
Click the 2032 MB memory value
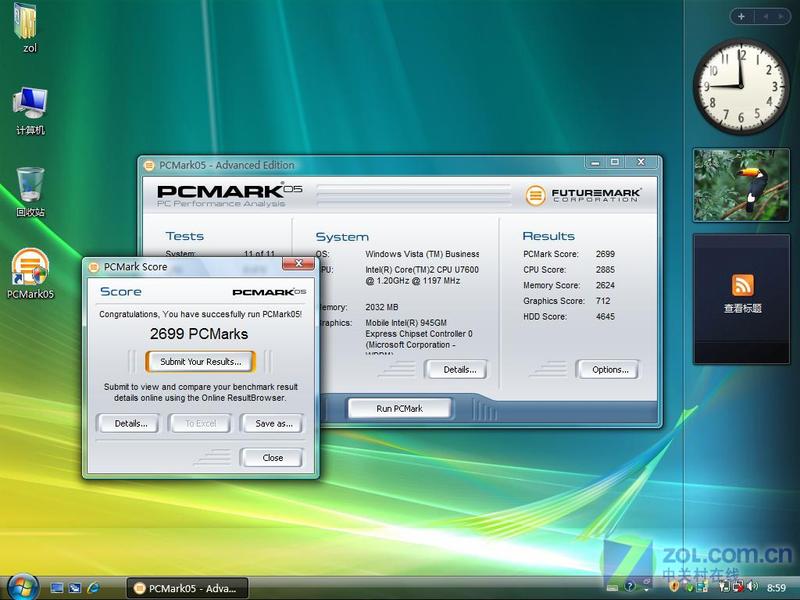[x=382, y=307]
